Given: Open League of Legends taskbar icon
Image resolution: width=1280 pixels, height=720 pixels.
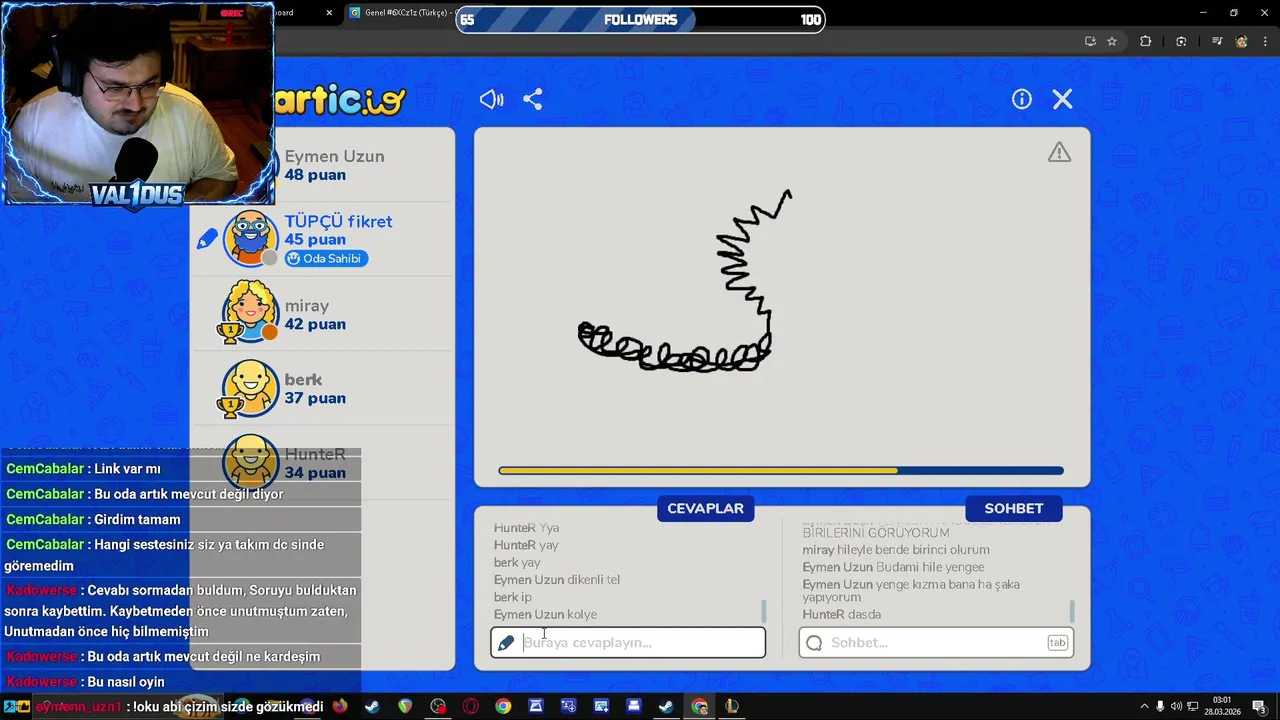Looking at the screenshot, I should point(731,706).
